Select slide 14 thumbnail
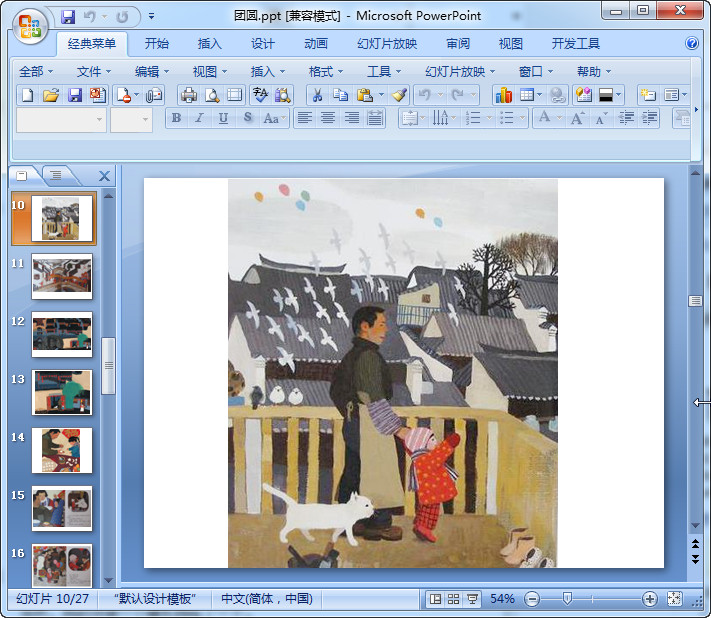The width and height of the screenshot is (711, 618). tap(62, 450)
